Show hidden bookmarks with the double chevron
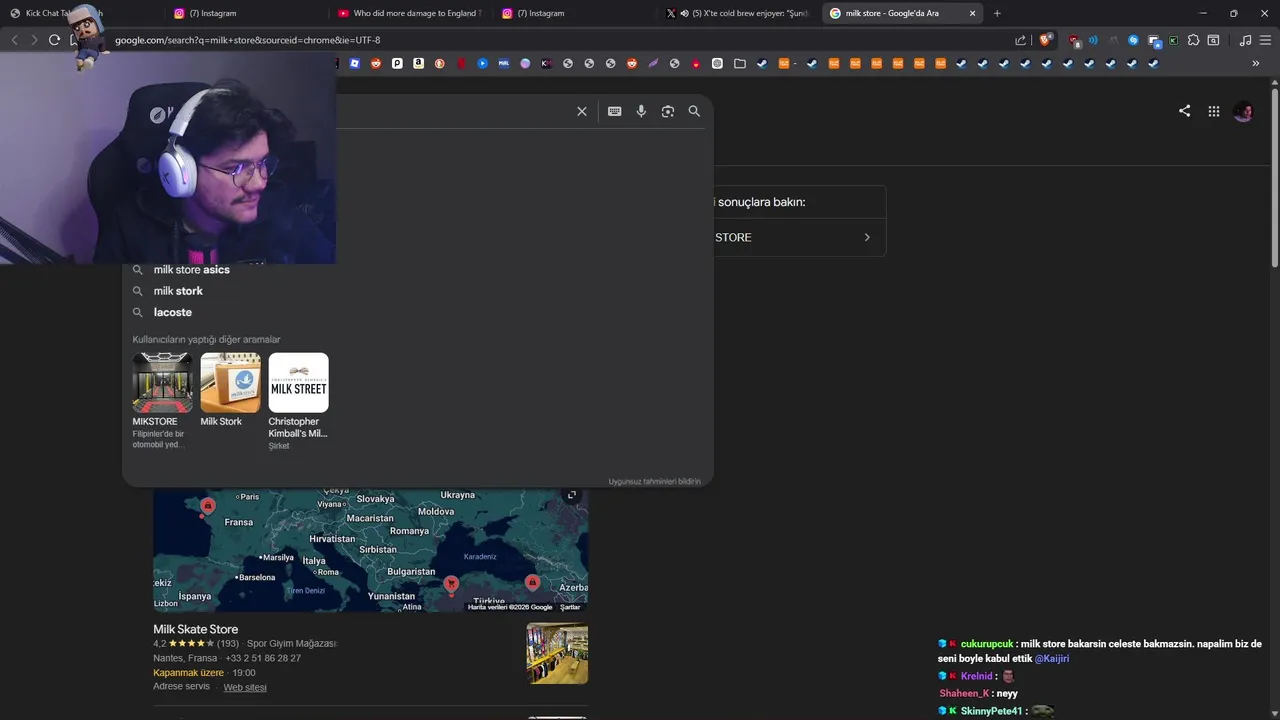This screenshot has height=720, width=1280. 1256,63
